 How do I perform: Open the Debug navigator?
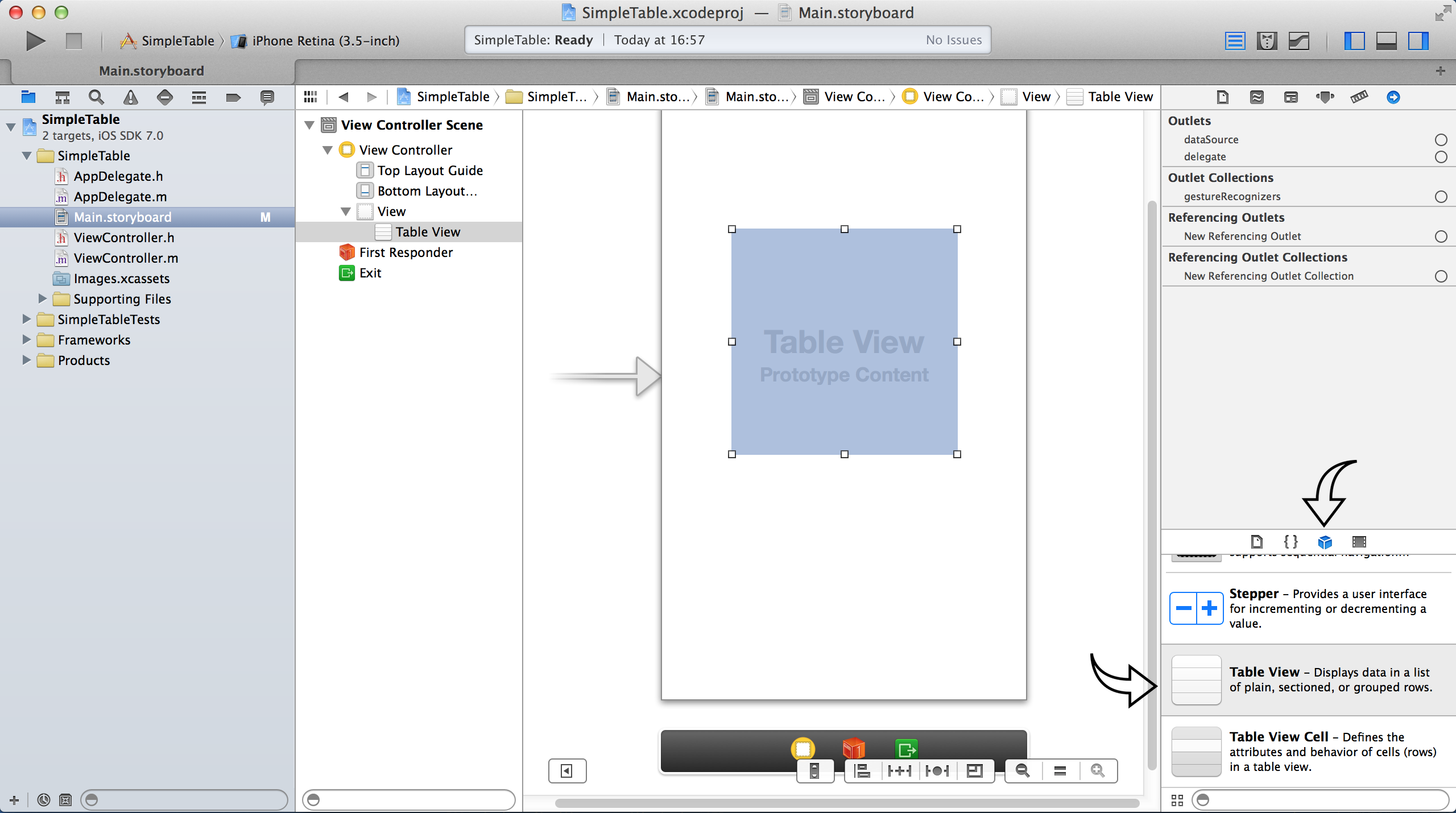coord(198,97)
